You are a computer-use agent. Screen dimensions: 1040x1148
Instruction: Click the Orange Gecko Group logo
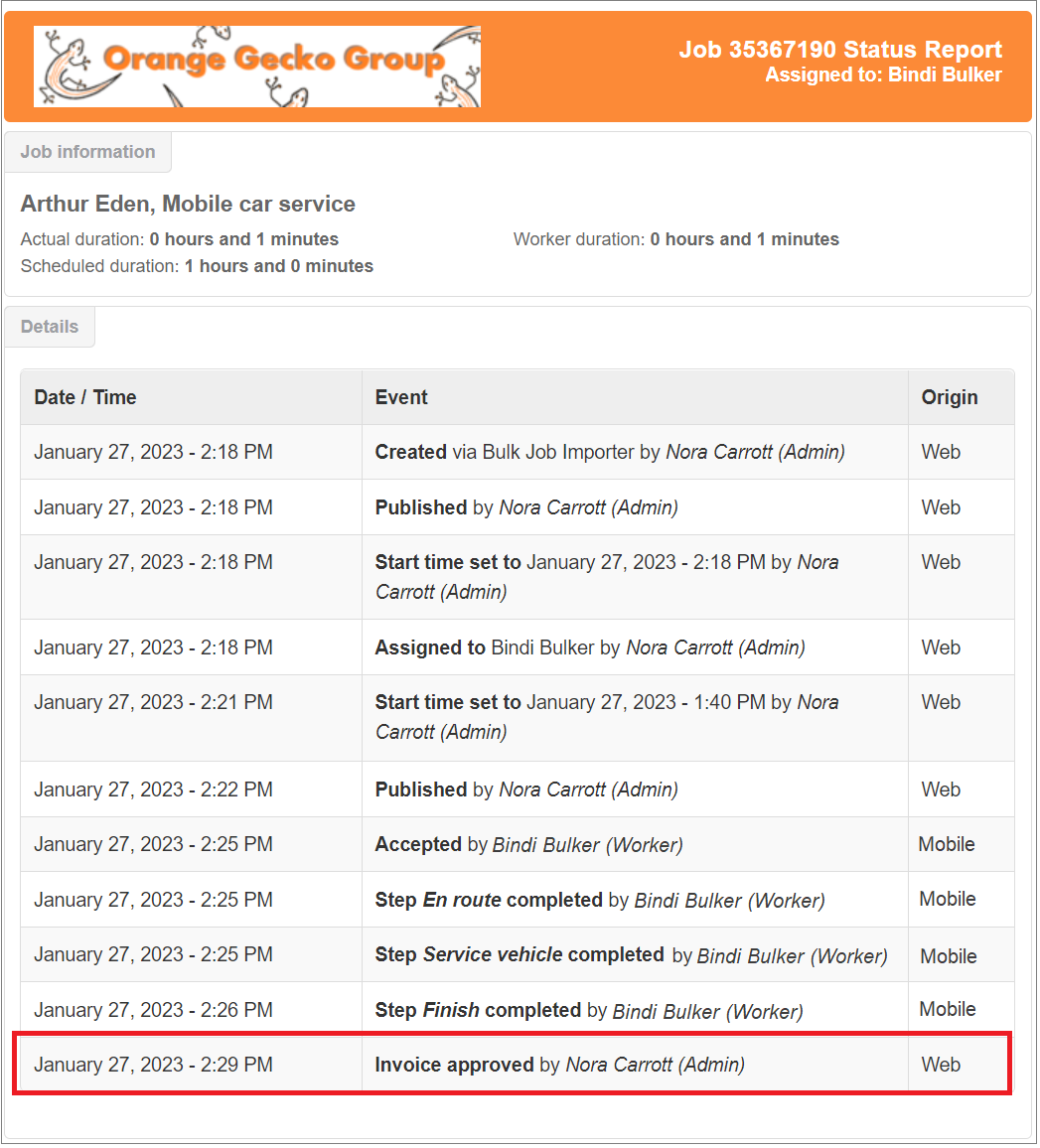(257, 67)
